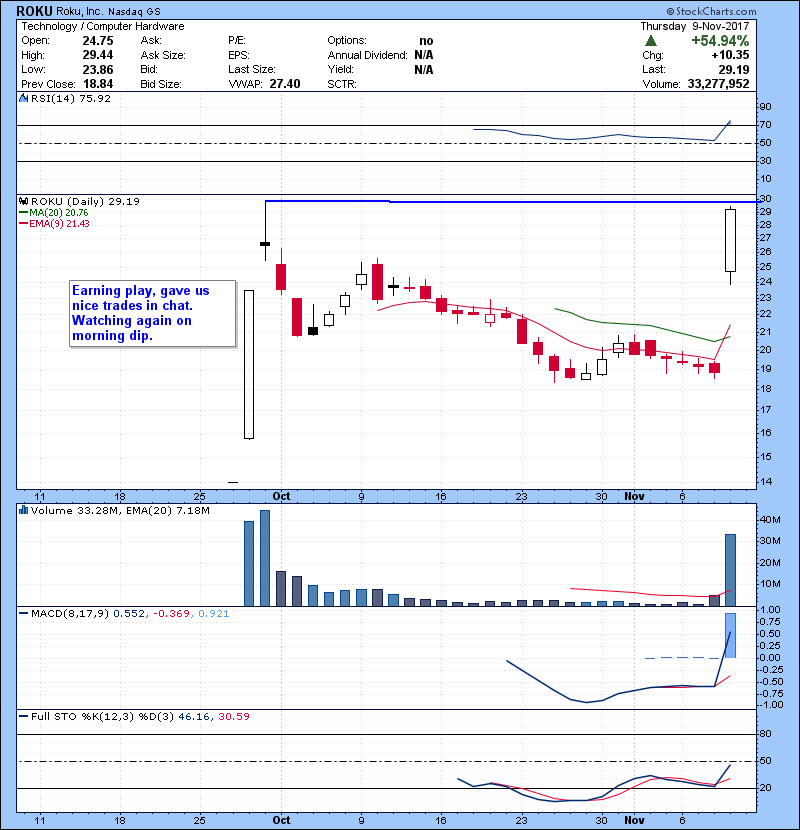Screen dimensions: 800x830
Task: Select the blue earnings play annotation box
Action: pos(153,313)
